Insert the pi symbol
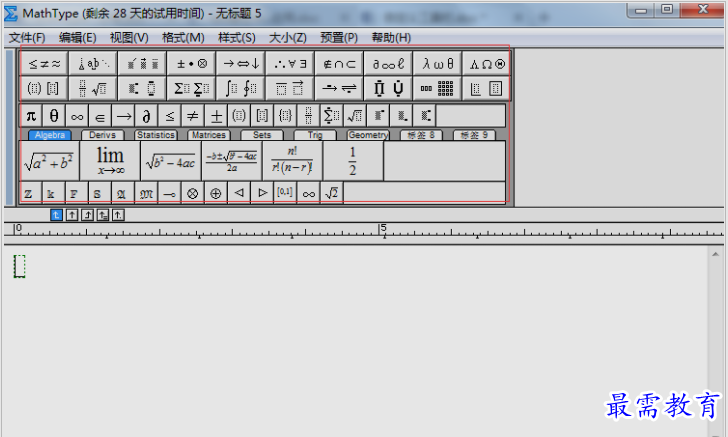The height and width of the screenshot is (437, 728). pos(31,115)
